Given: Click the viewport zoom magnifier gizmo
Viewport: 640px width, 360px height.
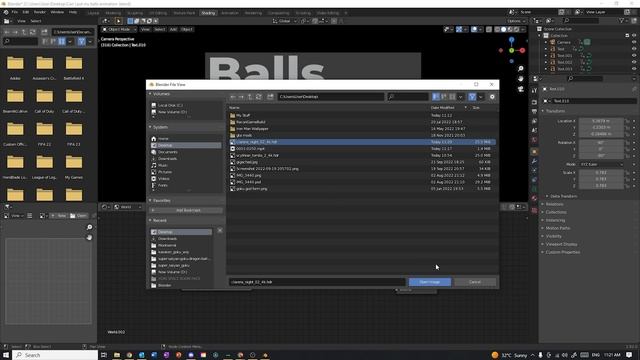Looking at the screenshot, I should tap(520, 69).
